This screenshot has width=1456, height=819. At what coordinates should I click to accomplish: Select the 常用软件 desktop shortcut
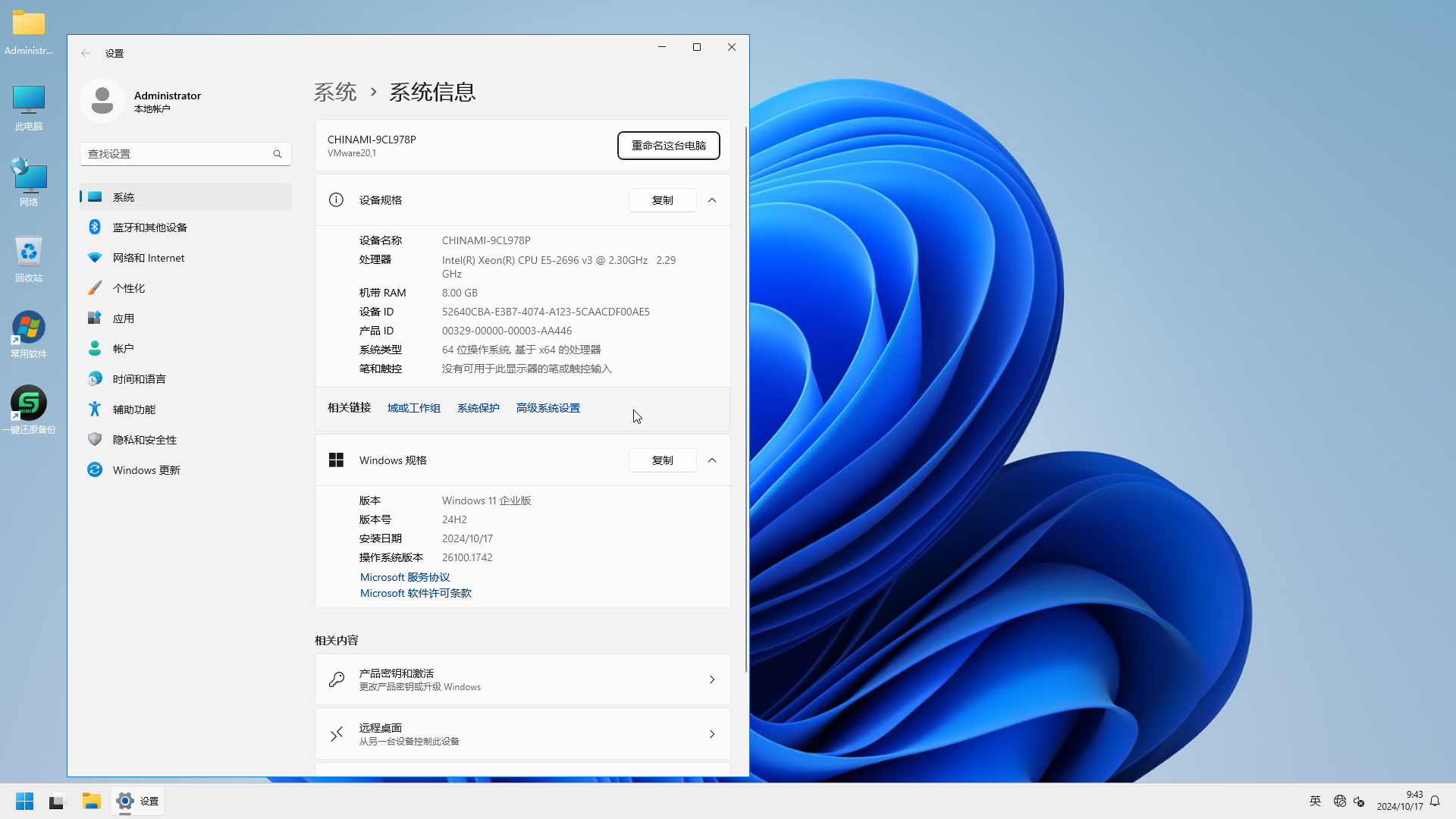point(29,334)
